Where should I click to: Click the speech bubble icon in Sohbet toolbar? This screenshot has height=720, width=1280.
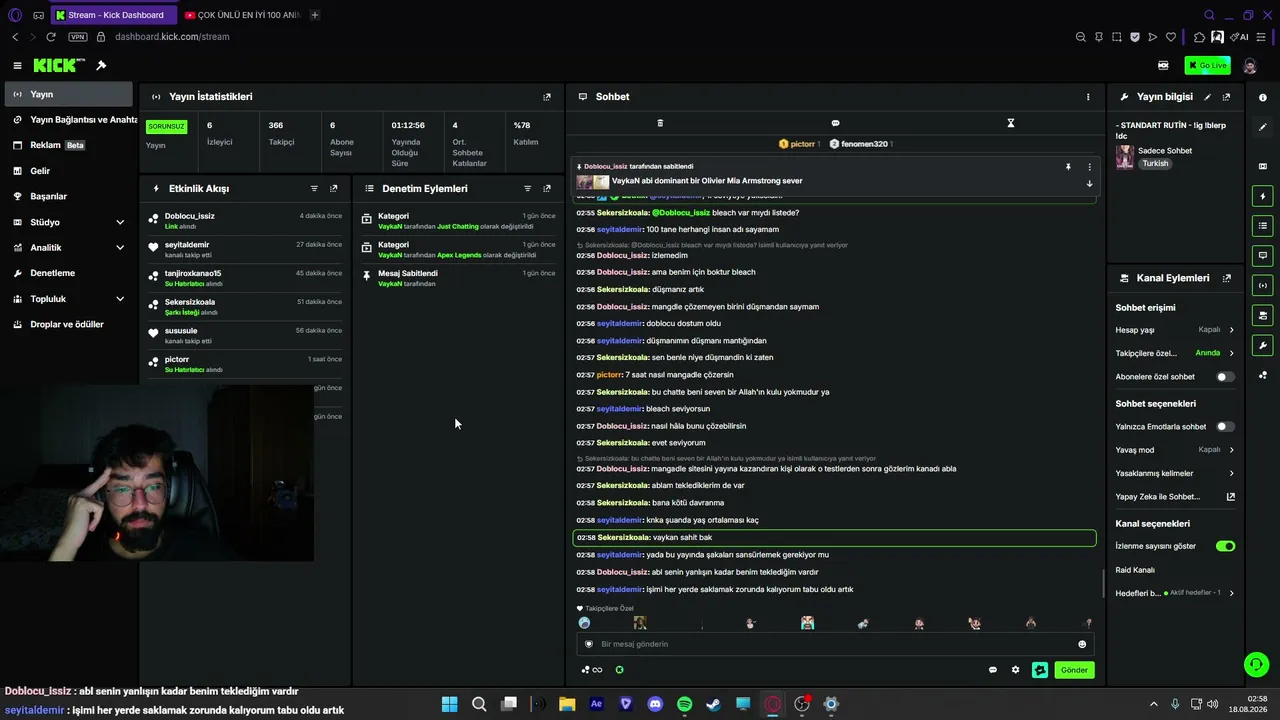coord(835,123)
